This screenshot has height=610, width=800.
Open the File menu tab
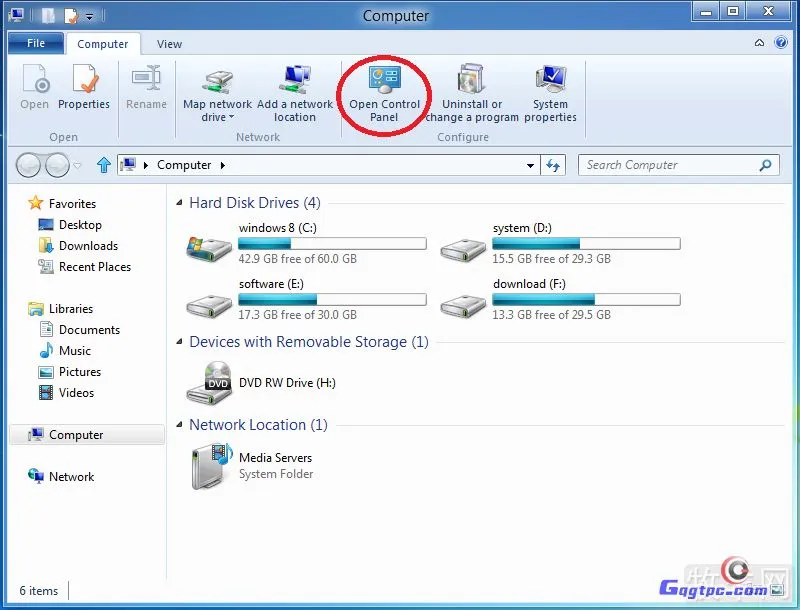[36, 44]
